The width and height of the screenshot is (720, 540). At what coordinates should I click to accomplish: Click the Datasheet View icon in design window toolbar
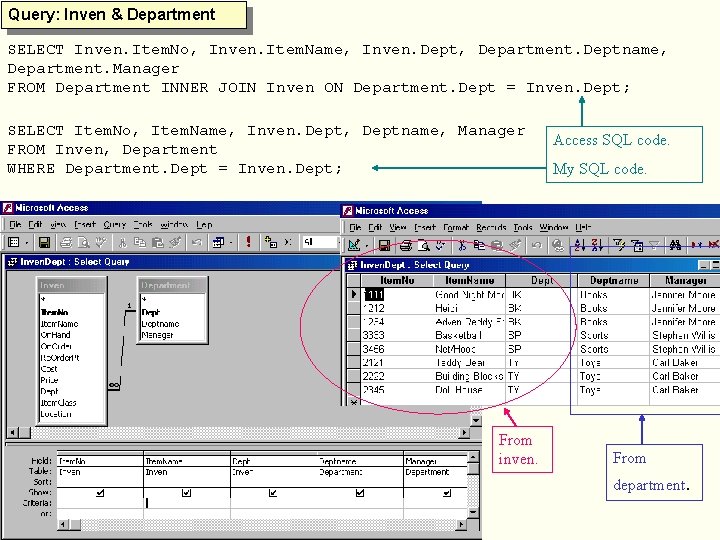[x=14, y=242]
